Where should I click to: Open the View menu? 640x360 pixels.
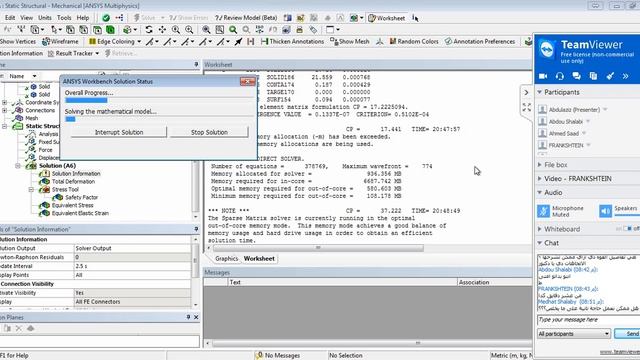[x=27, y=18]
